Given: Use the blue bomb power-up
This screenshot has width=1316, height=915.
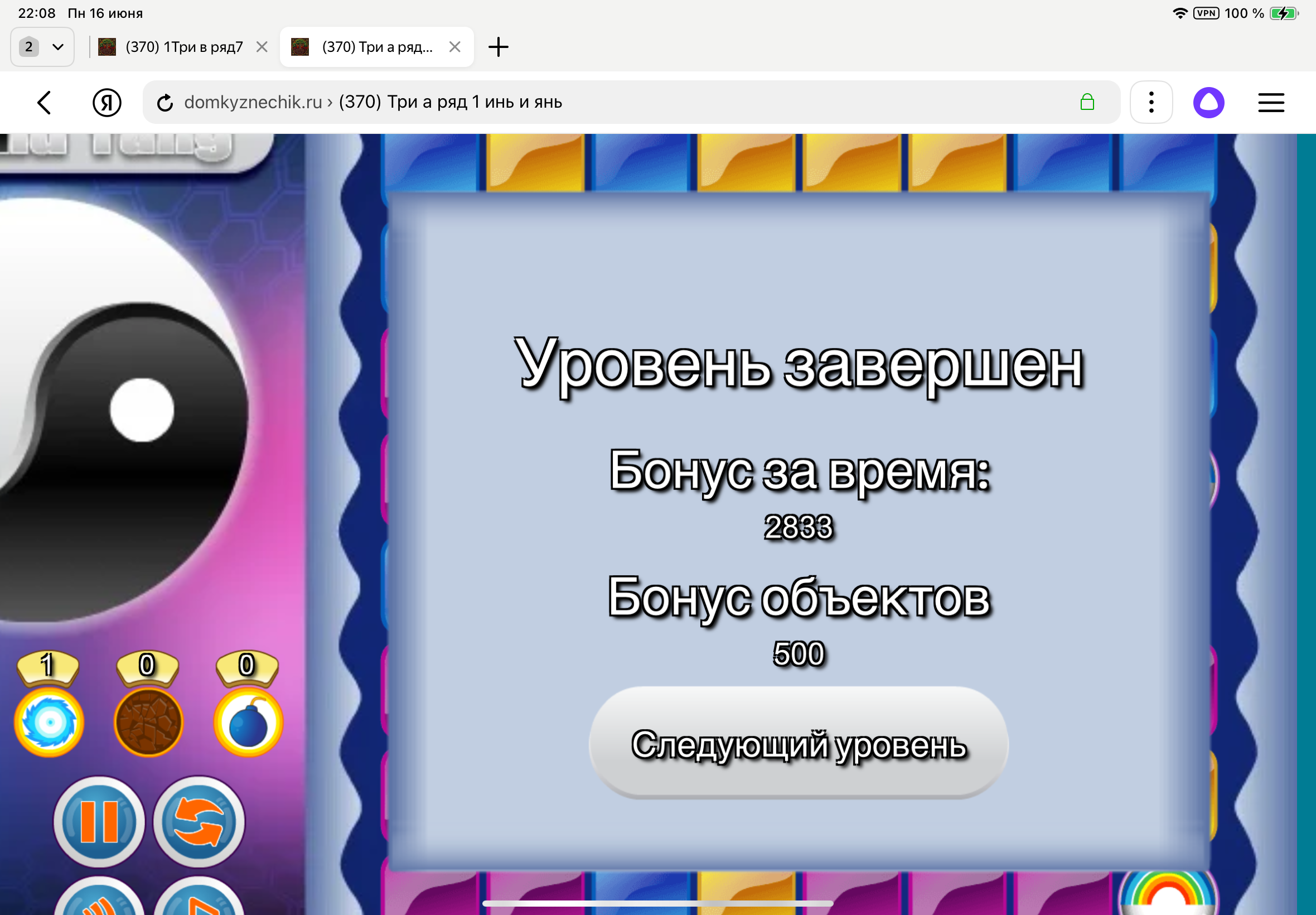Looking at the screenshot, I should [248, 723].
